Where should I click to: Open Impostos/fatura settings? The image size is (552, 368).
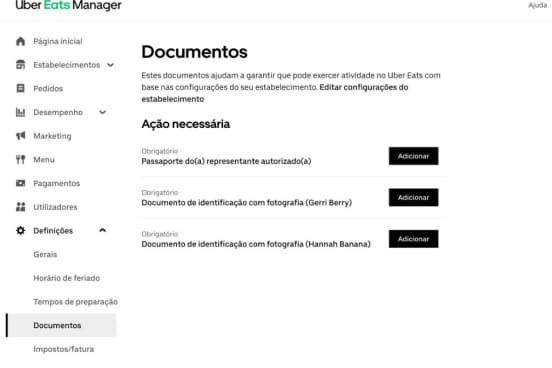[63, 349]
